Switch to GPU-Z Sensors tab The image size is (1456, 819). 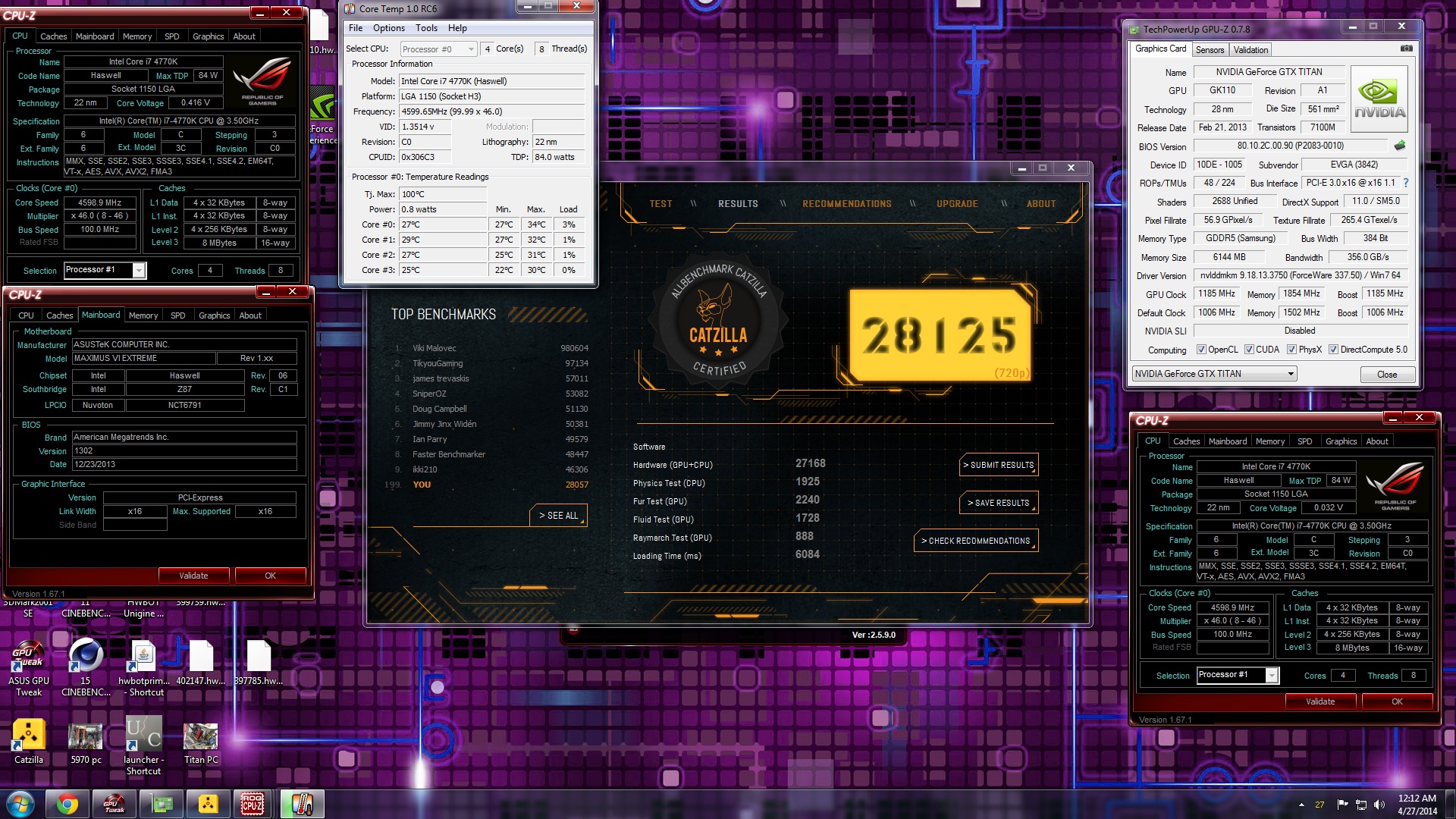click(x=1210, y=50)
